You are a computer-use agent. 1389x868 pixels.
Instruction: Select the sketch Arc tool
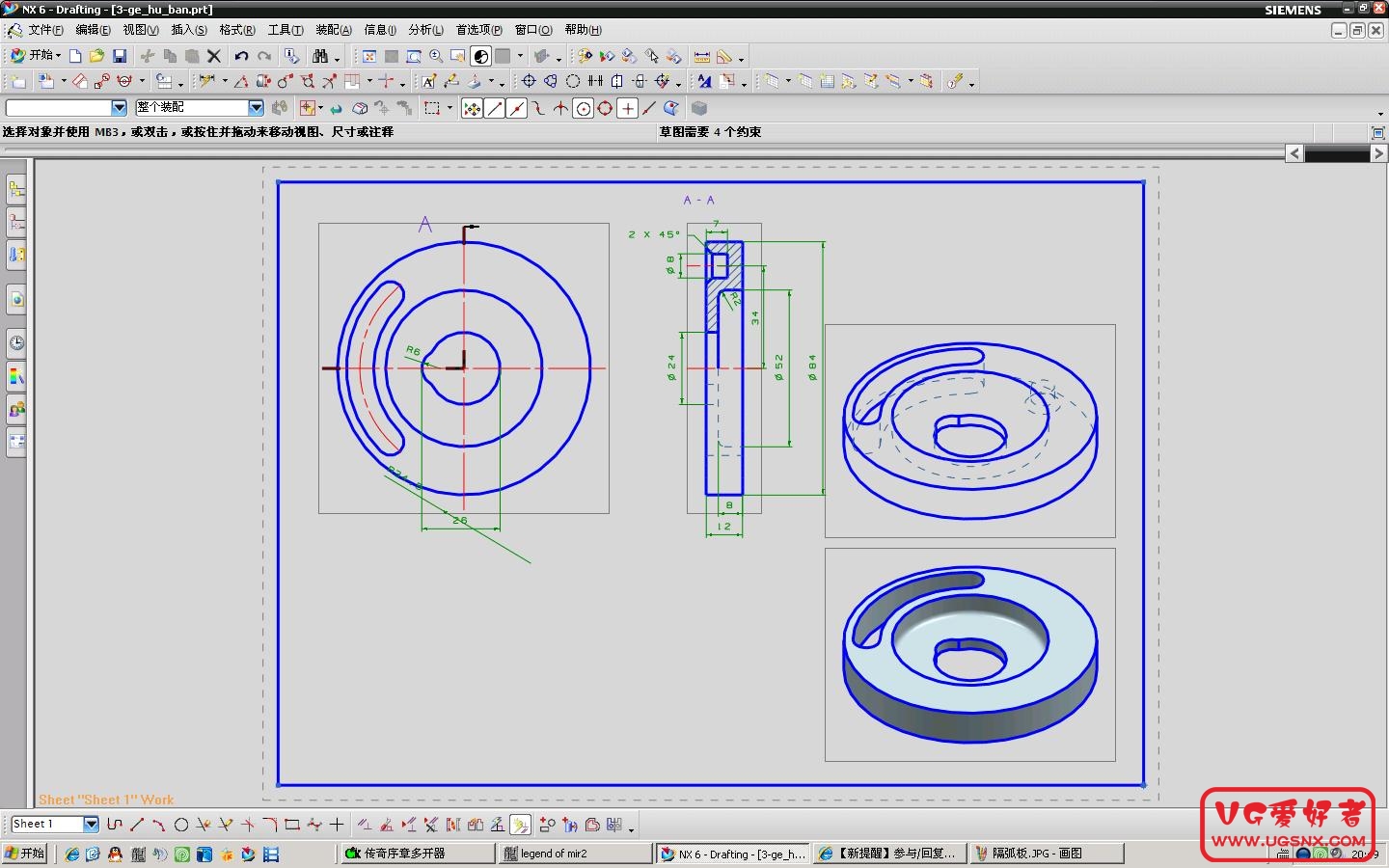coord(159,825)
